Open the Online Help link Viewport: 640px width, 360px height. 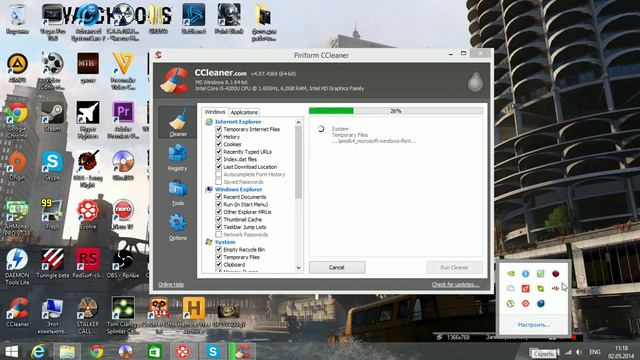tap(171, 284)
